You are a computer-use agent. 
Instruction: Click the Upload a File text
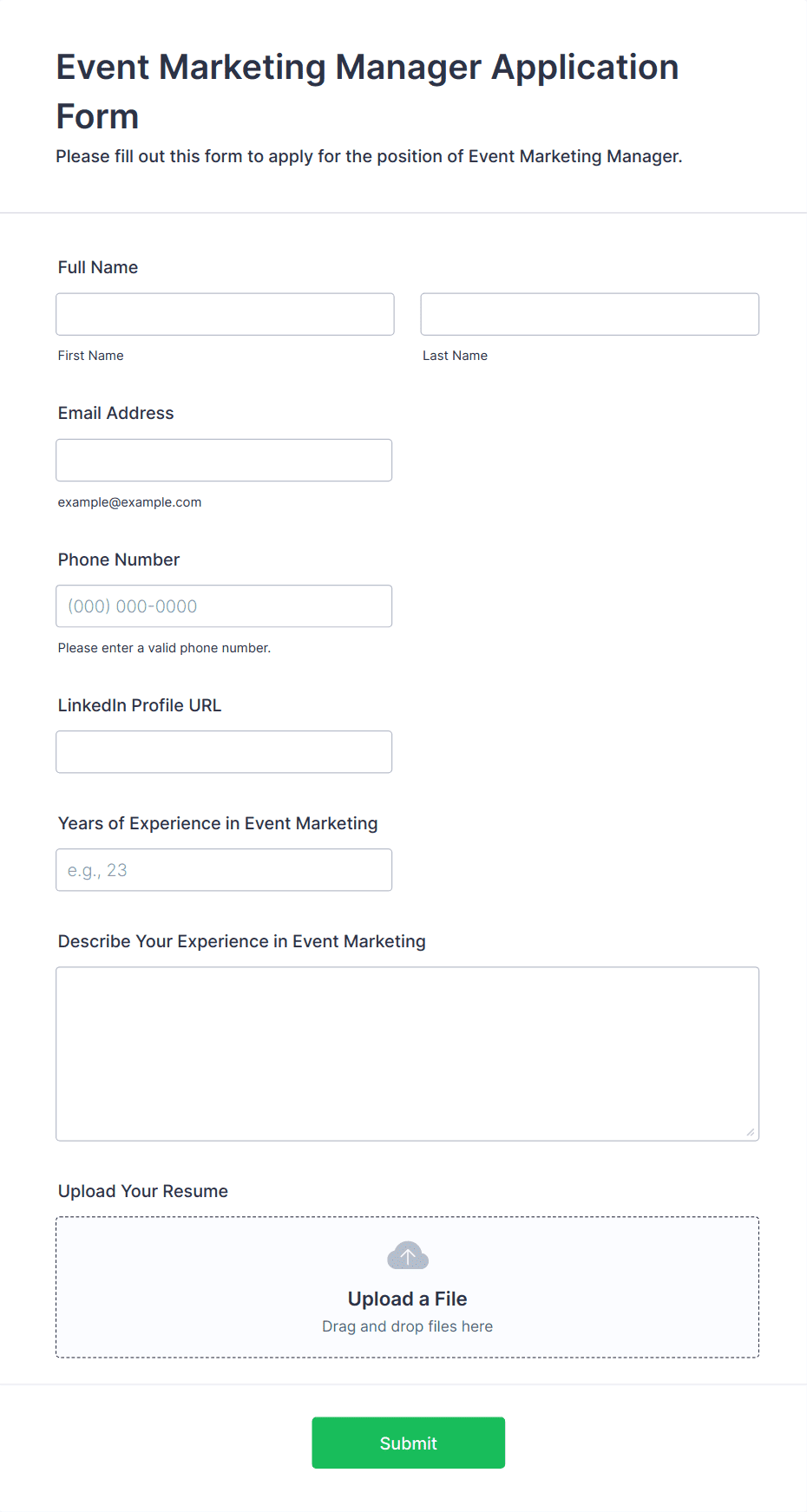coord(408,1299)
